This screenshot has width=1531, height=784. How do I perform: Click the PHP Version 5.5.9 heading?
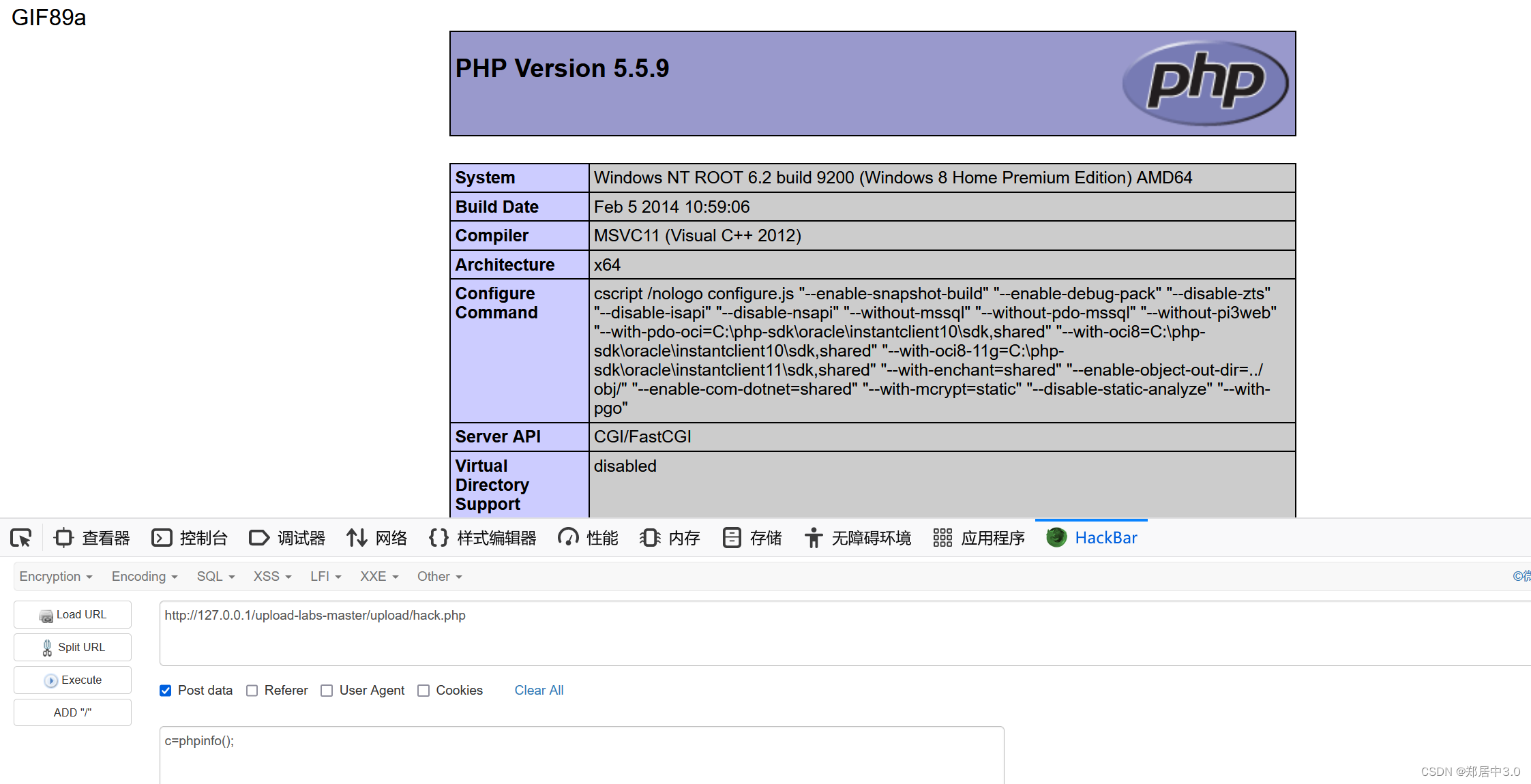point(562,68)
